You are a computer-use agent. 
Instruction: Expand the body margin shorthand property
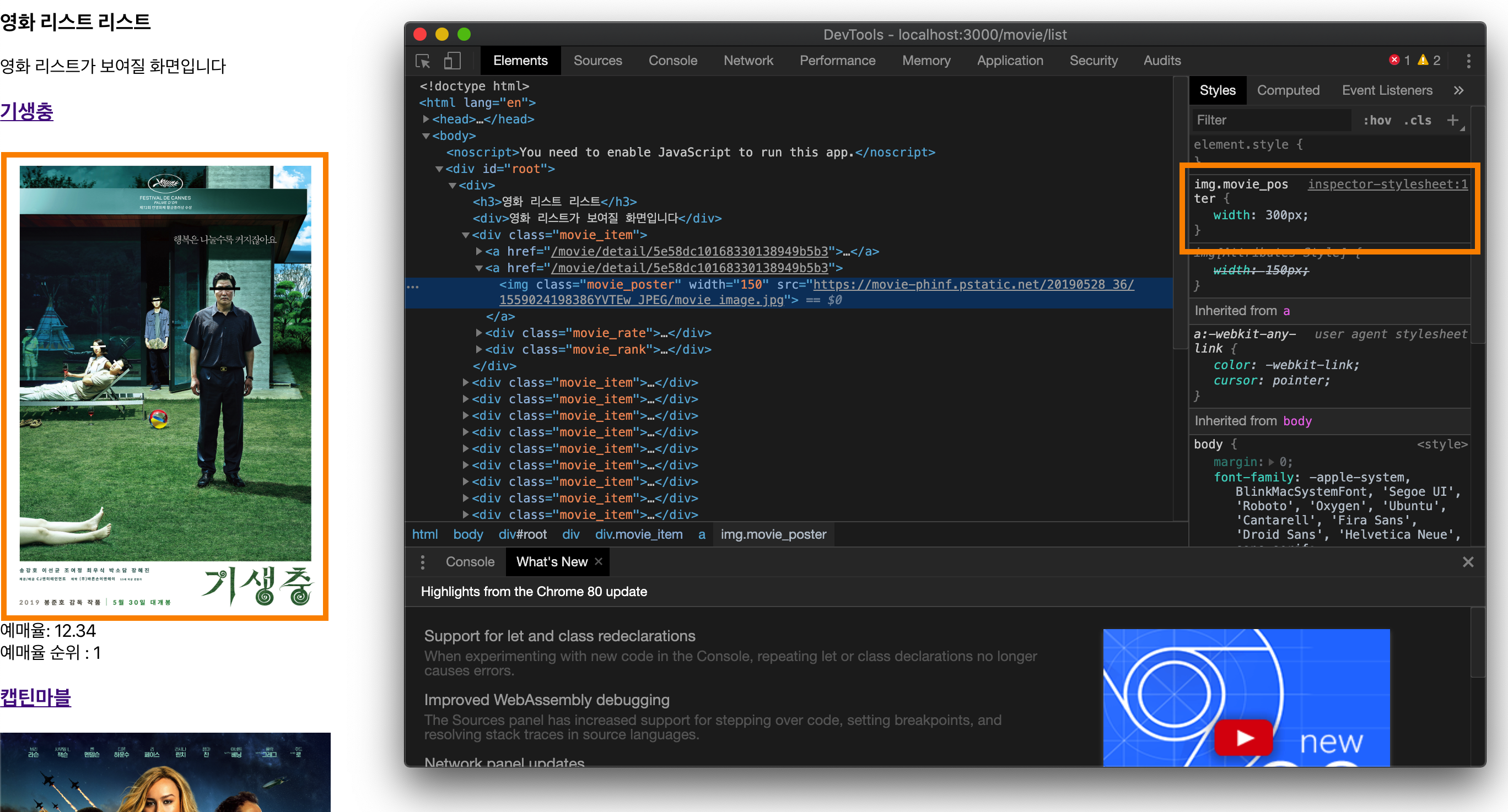point(1271,462)
